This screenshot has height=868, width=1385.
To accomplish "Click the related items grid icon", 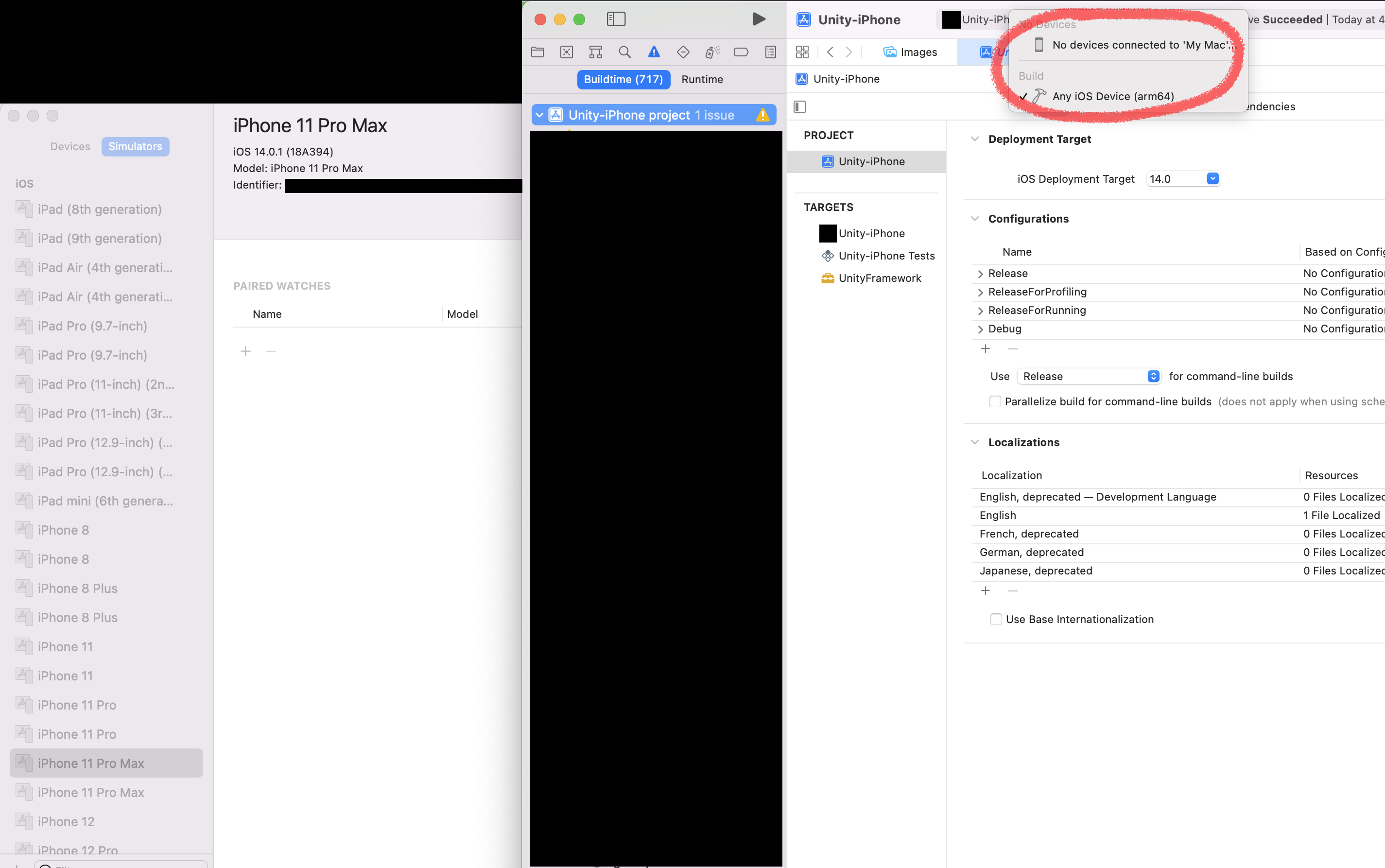I will tap(802, 52).
